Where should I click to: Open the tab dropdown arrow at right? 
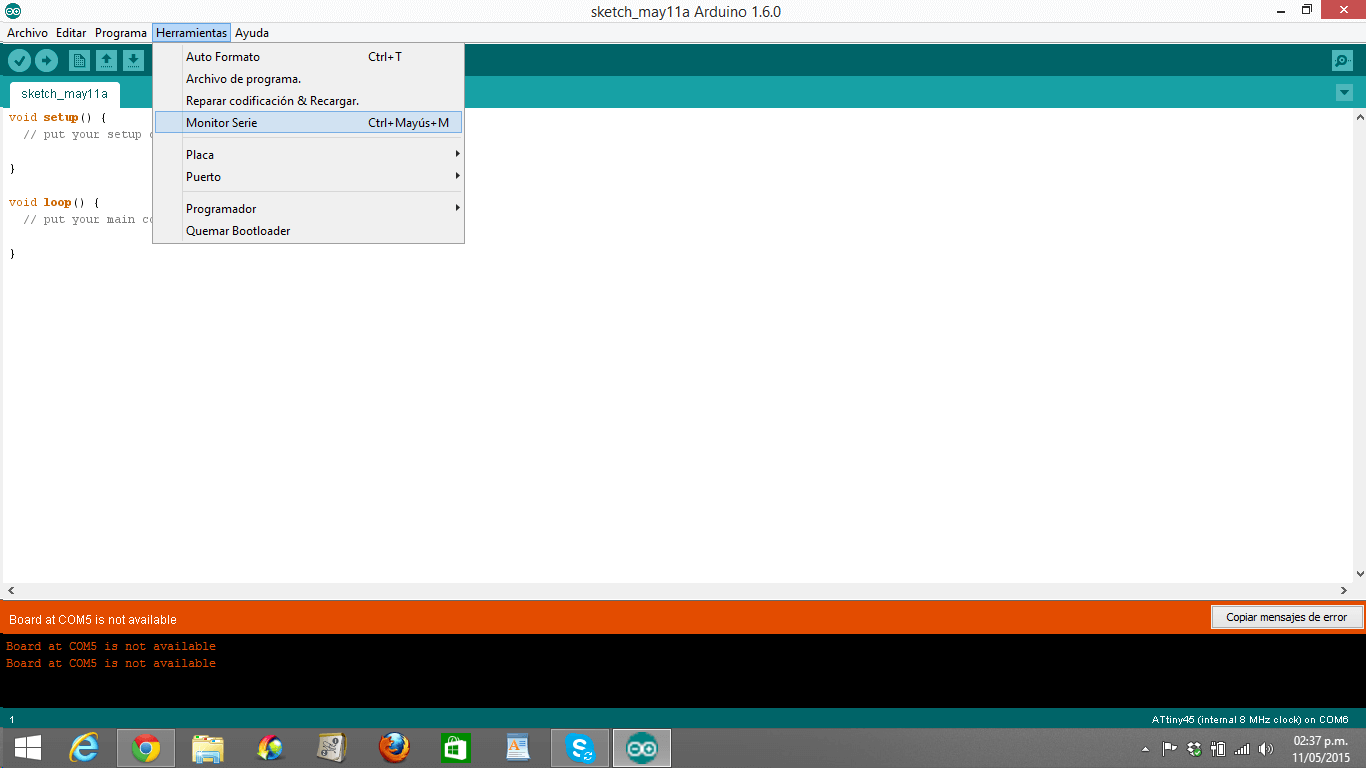coord(1344,93)
